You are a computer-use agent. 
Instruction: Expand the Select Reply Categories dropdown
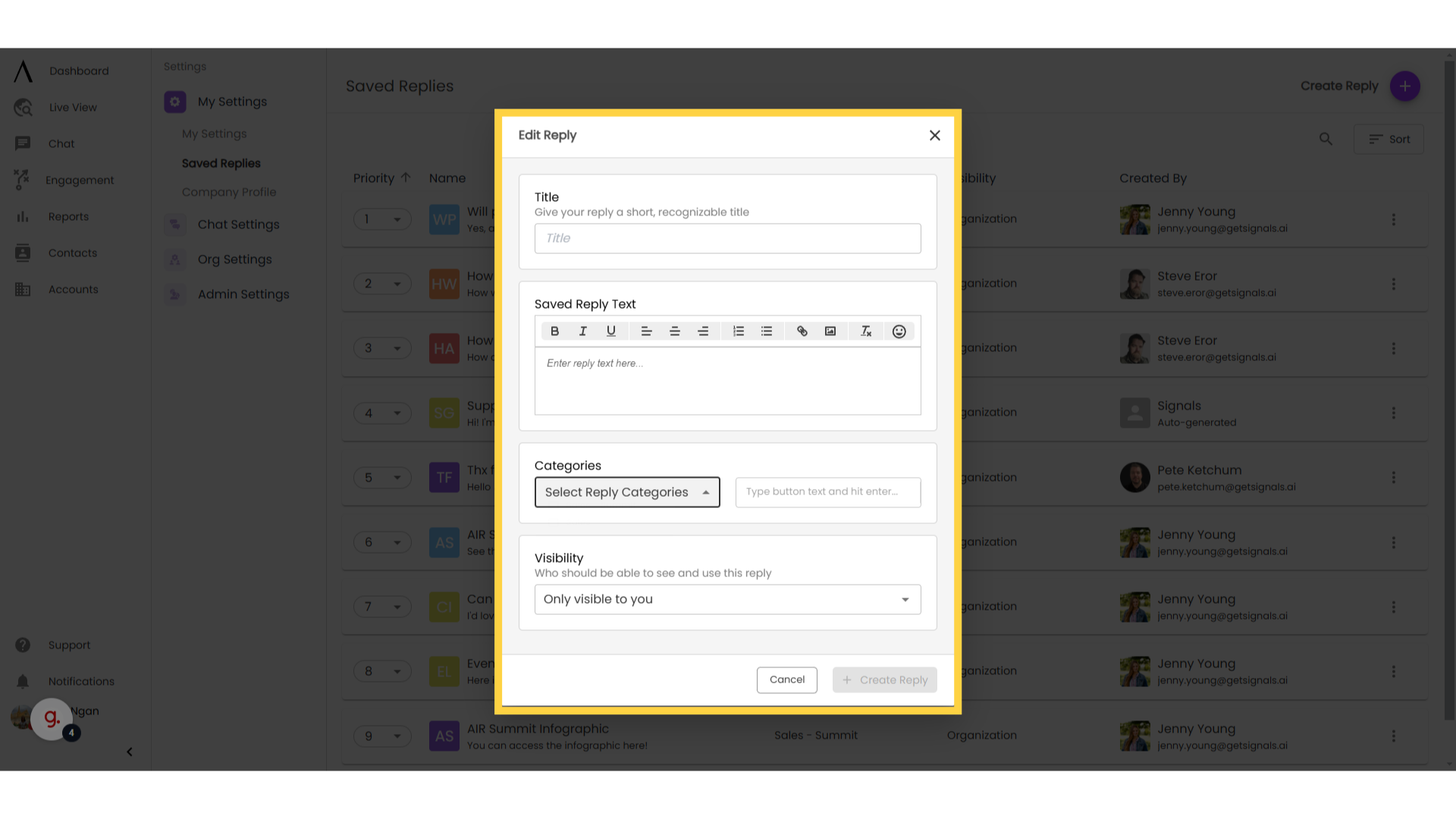627,492
